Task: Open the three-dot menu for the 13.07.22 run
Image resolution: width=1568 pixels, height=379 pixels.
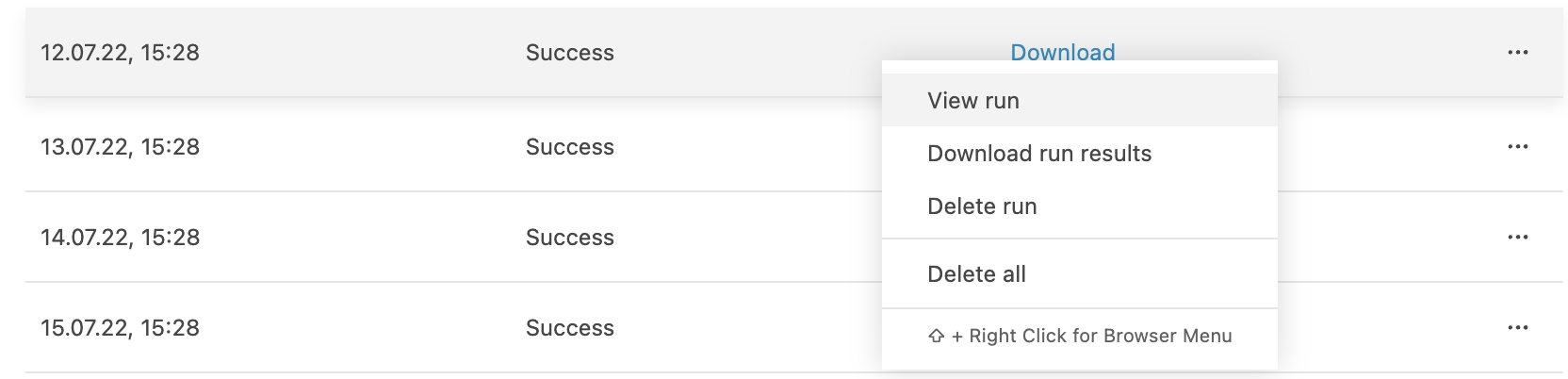Action: tap(1517, 147)
